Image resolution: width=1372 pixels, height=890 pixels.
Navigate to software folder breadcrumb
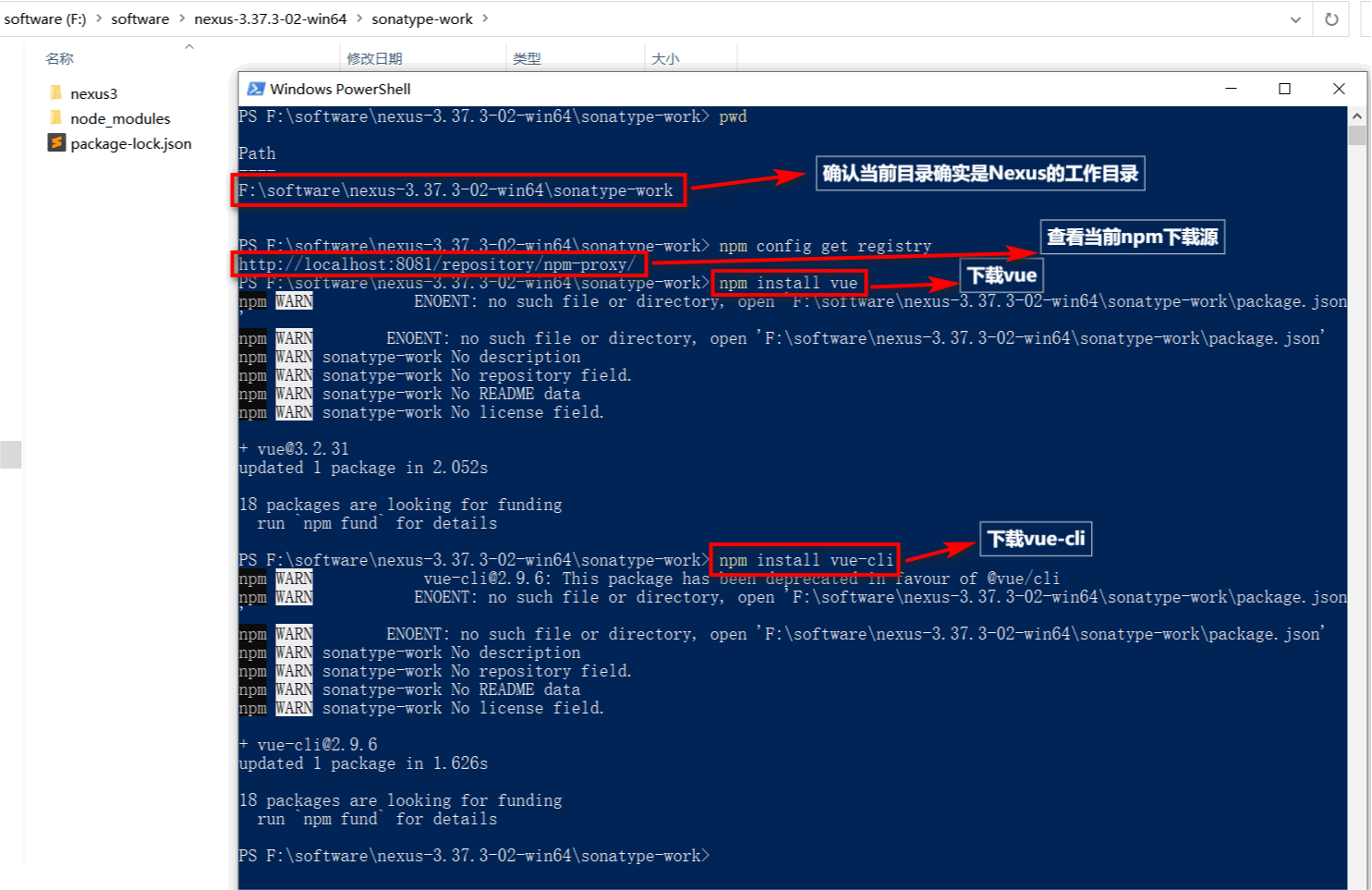(140, 18)
